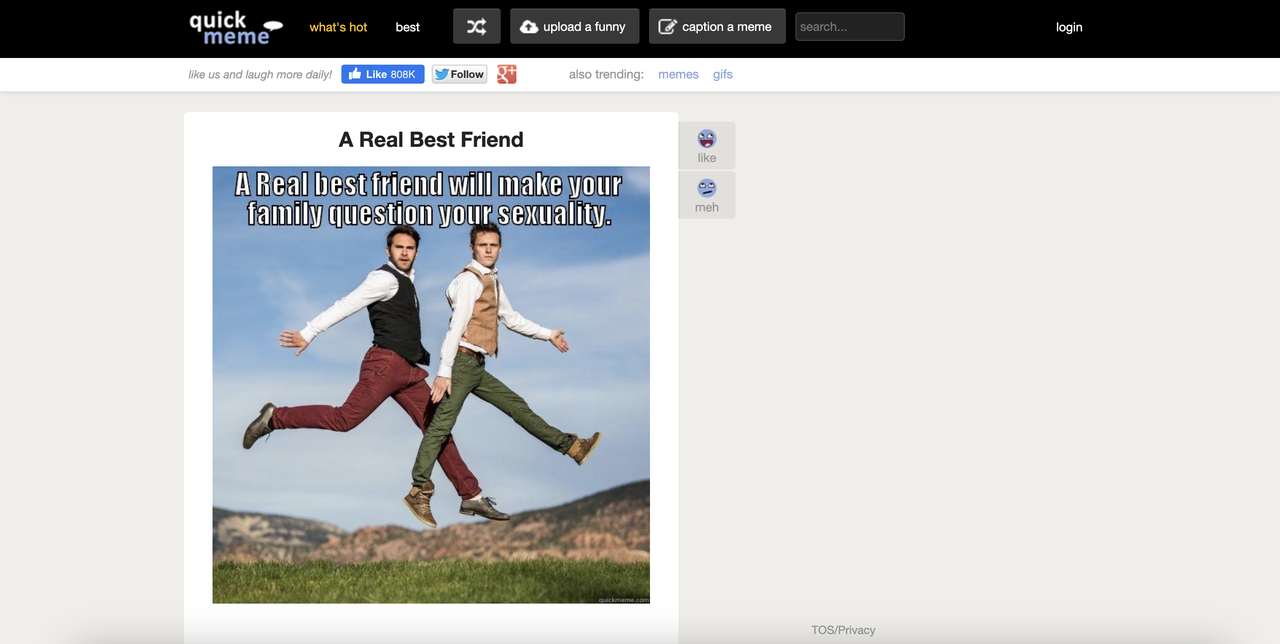The image size is (1280, 644).
Task: Open the best tab
Action: [408, 27]
